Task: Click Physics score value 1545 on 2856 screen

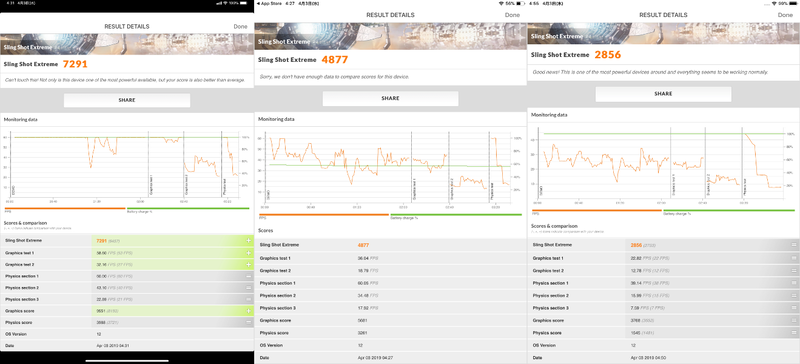Action: (636, 332)
